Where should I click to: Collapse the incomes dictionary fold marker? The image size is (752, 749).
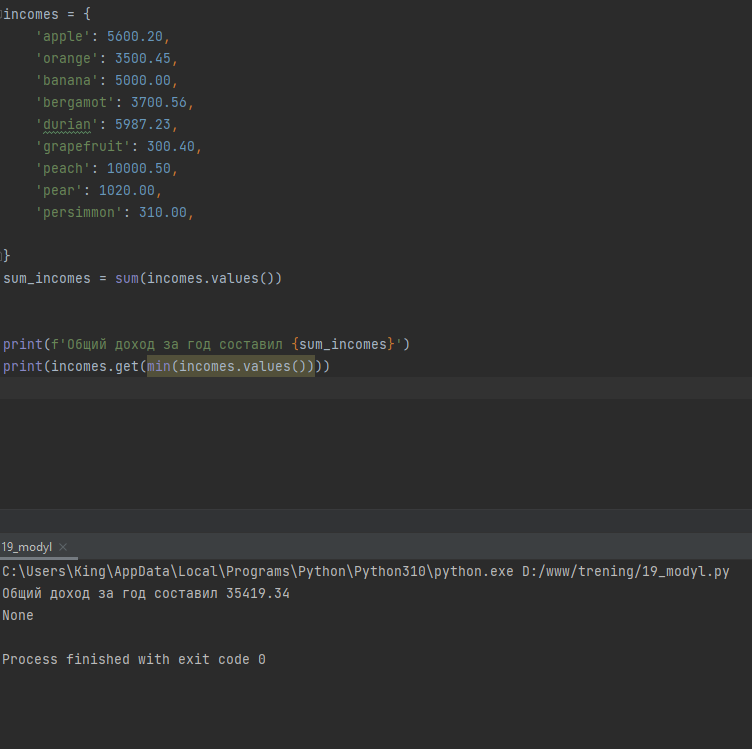1,14
